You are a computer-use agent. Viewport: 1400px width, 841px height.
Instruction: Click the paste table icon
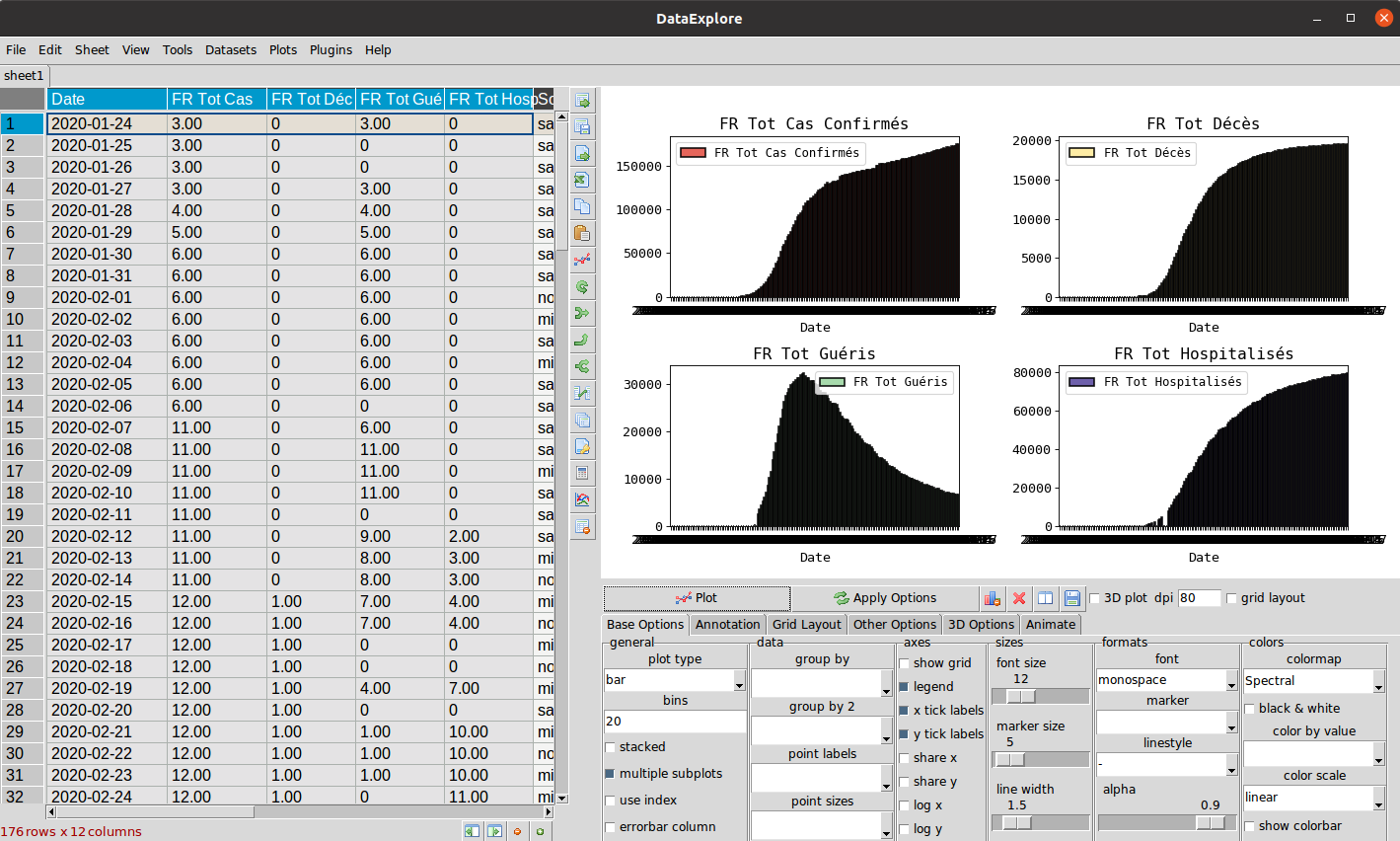(582, 233)
